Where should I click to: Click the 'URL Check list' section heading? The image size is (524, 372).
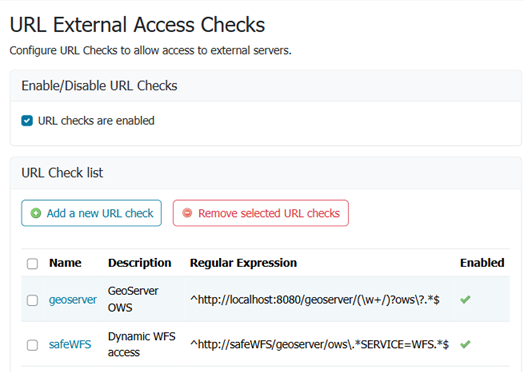[62, 173]
